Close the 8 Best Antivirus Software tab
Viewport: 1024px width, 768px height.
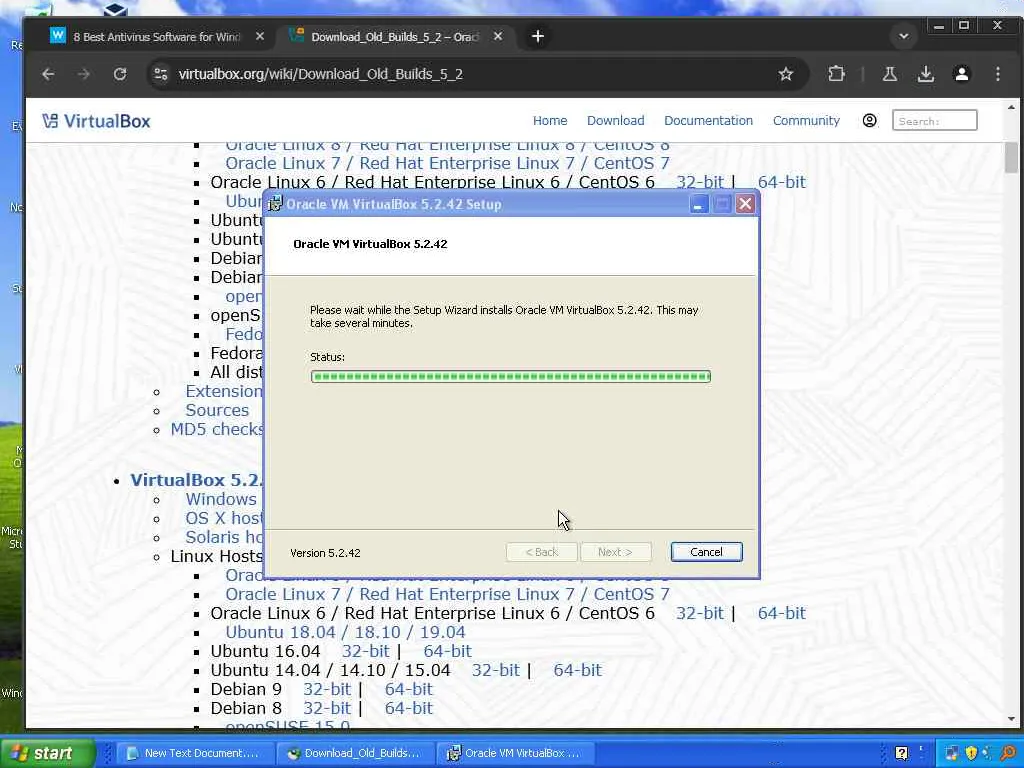(x=260, y=37)
